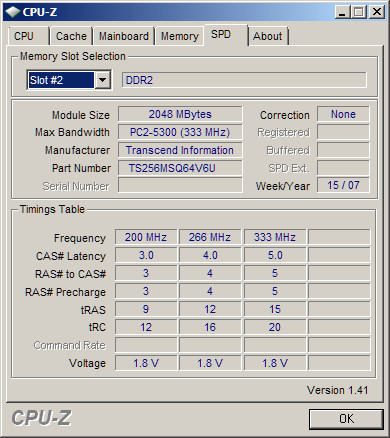Click the Week/Year value 15 / 07

[343, 185]
